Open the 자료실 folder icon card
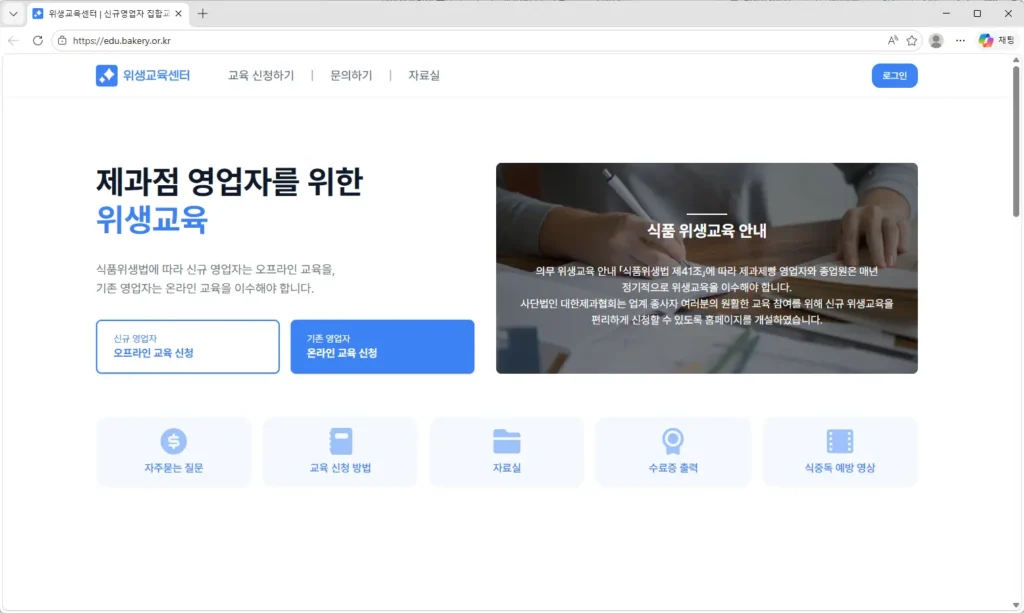 pos(507,452)
